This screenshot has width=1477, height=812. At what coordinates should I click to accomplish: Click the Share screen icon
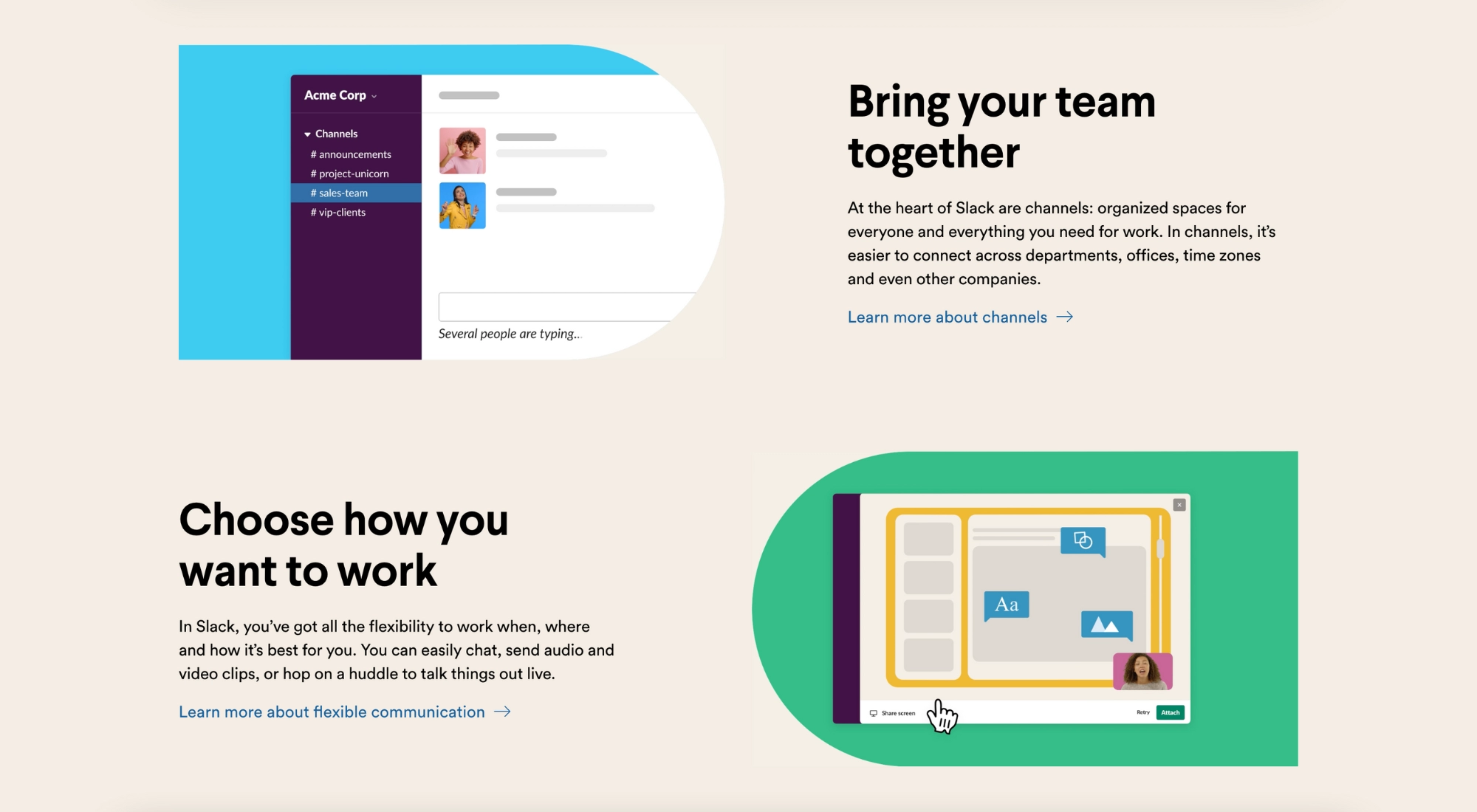[x=871, y=712]
